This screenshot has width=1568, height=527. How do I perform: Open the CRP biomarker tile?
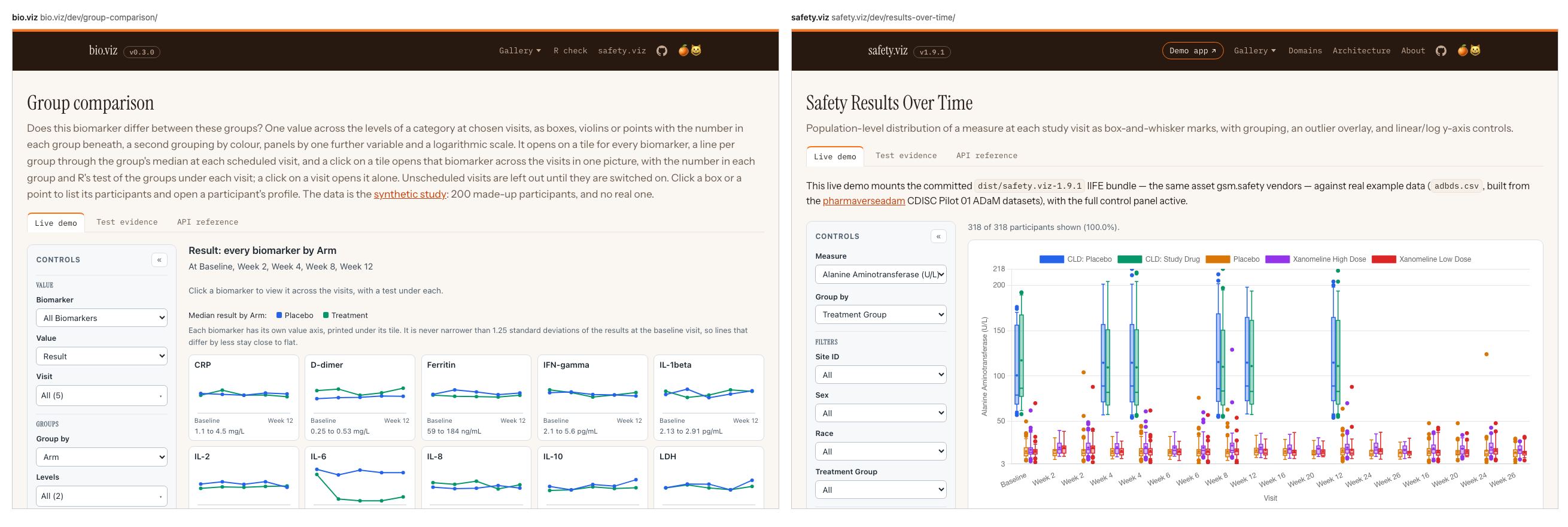click(244, 398)
